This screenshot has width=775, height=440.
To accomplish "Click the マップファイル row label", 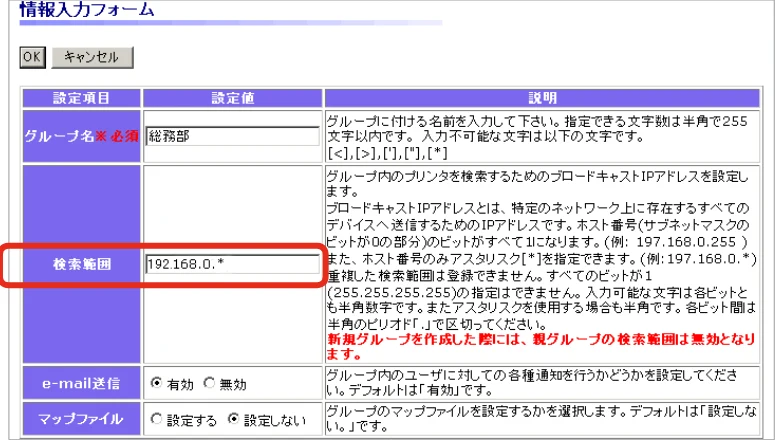I will tap(82, 419).
